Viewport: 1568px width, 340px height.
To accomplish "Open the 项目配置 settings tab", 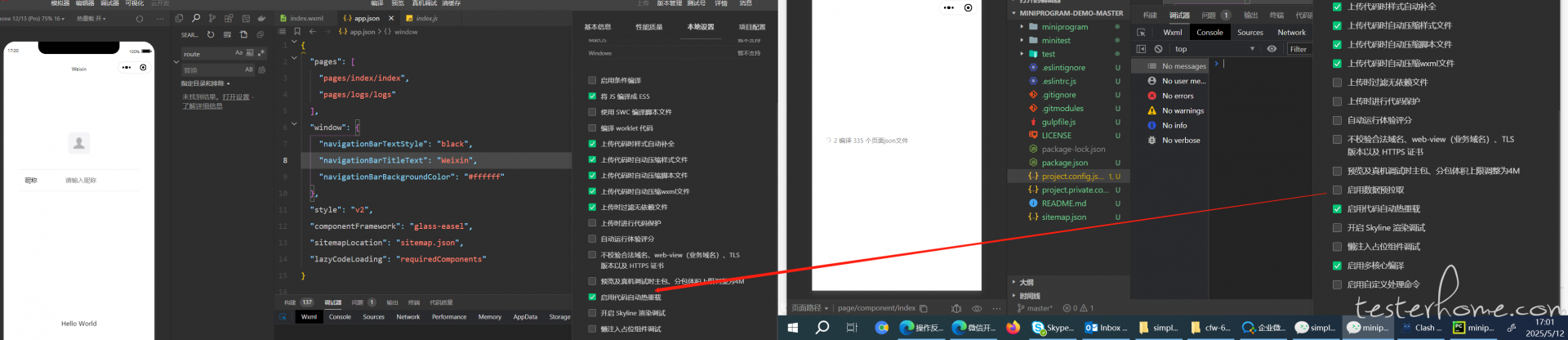I will (x=752, y=27).
